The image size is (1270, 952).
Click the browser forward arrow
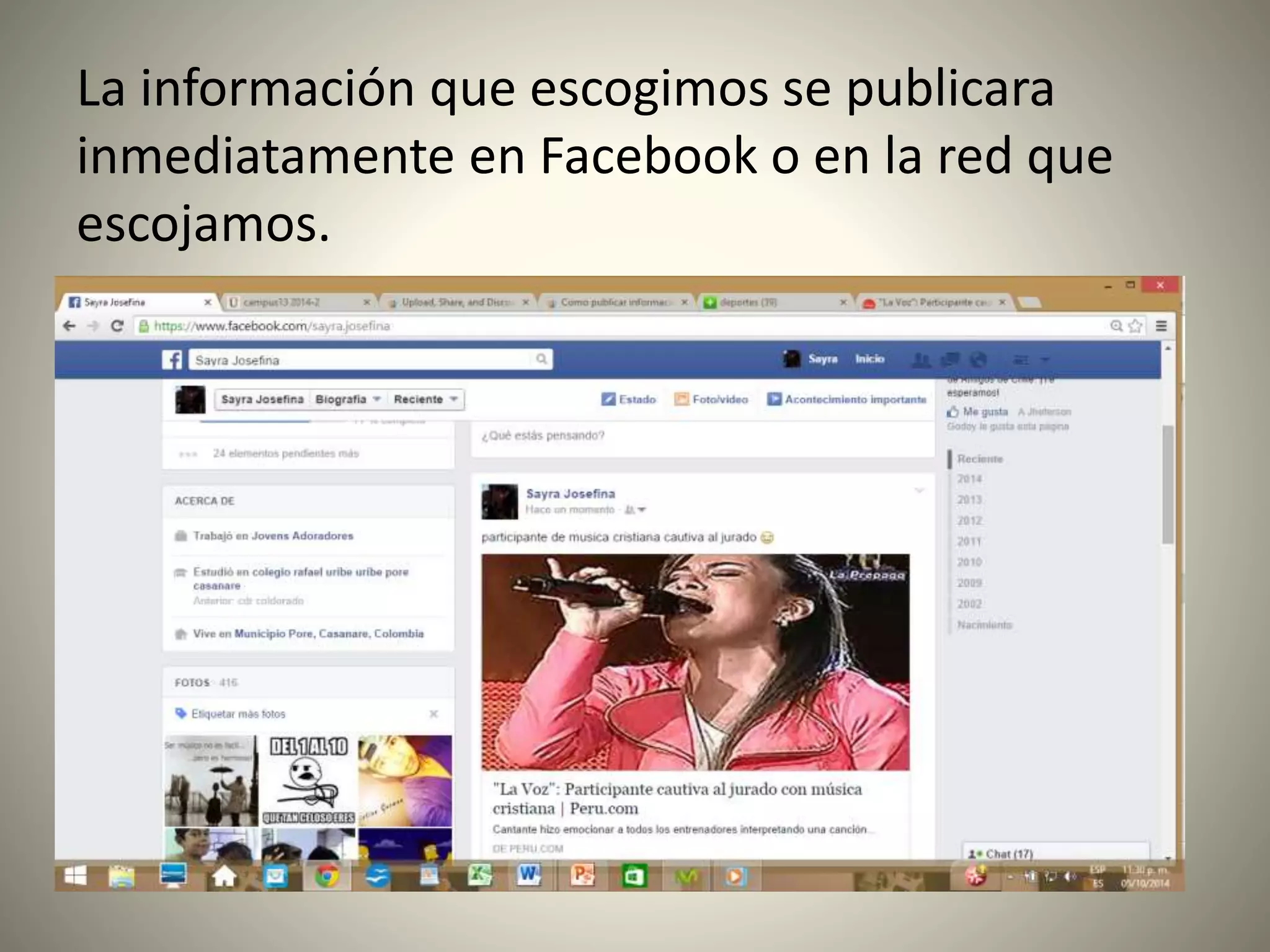pyautogui.click(x=93, y=326)
